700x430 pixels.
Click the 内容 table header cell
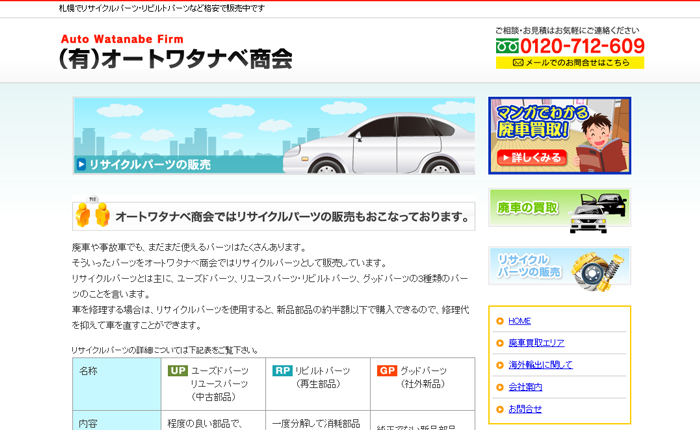pyautogui.click(x=117, y=421)
